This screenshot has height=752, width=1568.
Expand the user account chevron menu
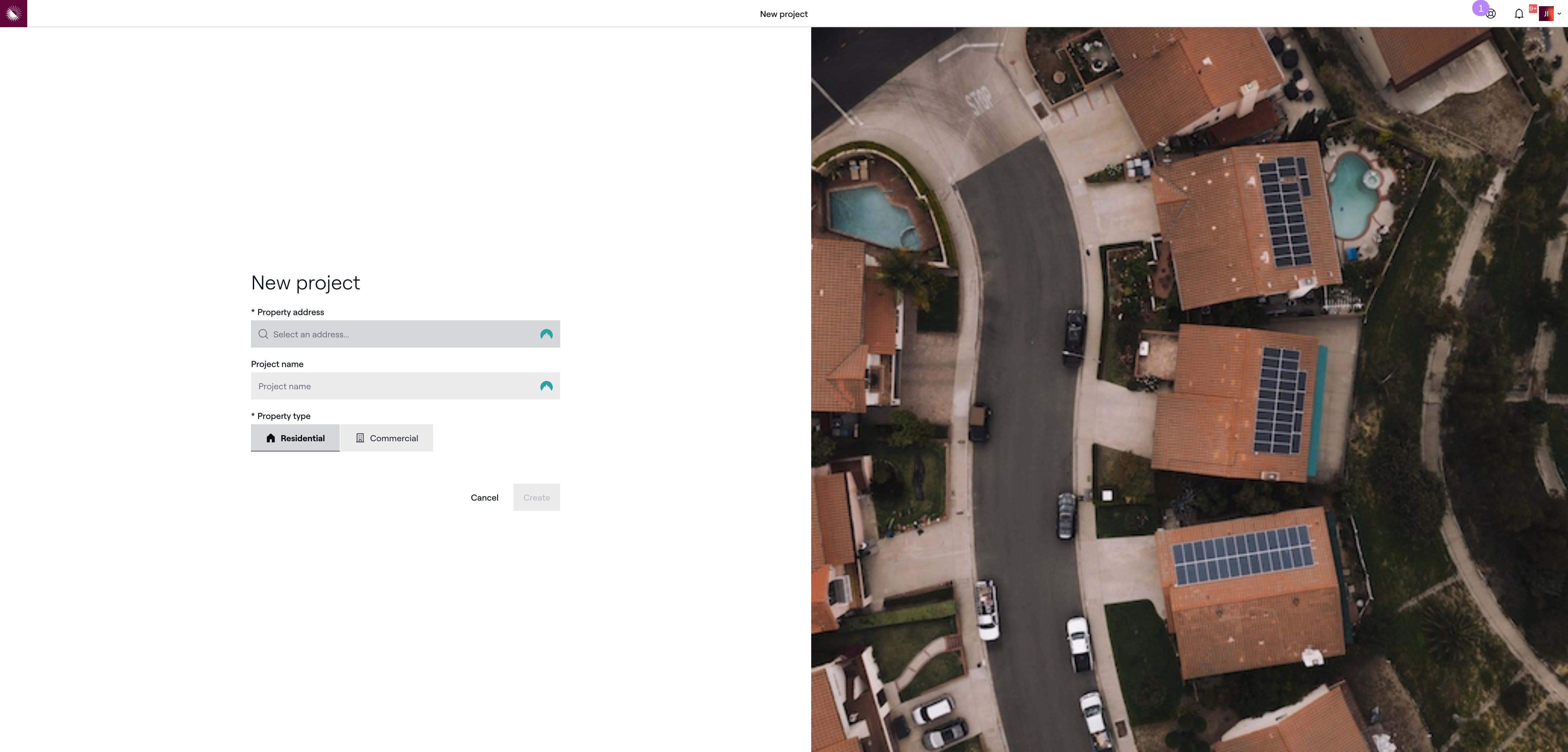point(1559,13)
